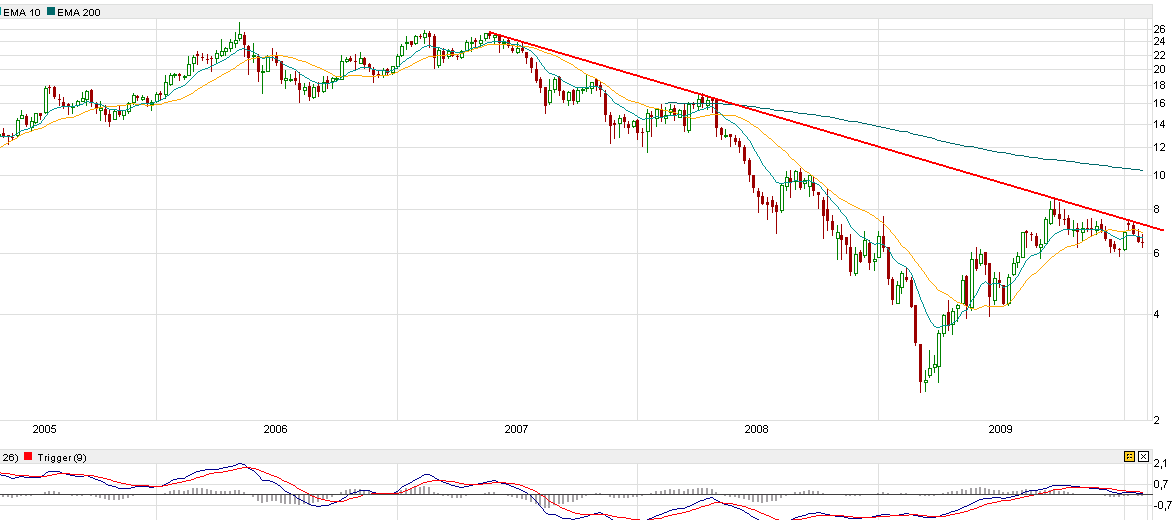Close the MACD indicator panel
The height and width of the screenshot is (520, 1173).
1142,456
